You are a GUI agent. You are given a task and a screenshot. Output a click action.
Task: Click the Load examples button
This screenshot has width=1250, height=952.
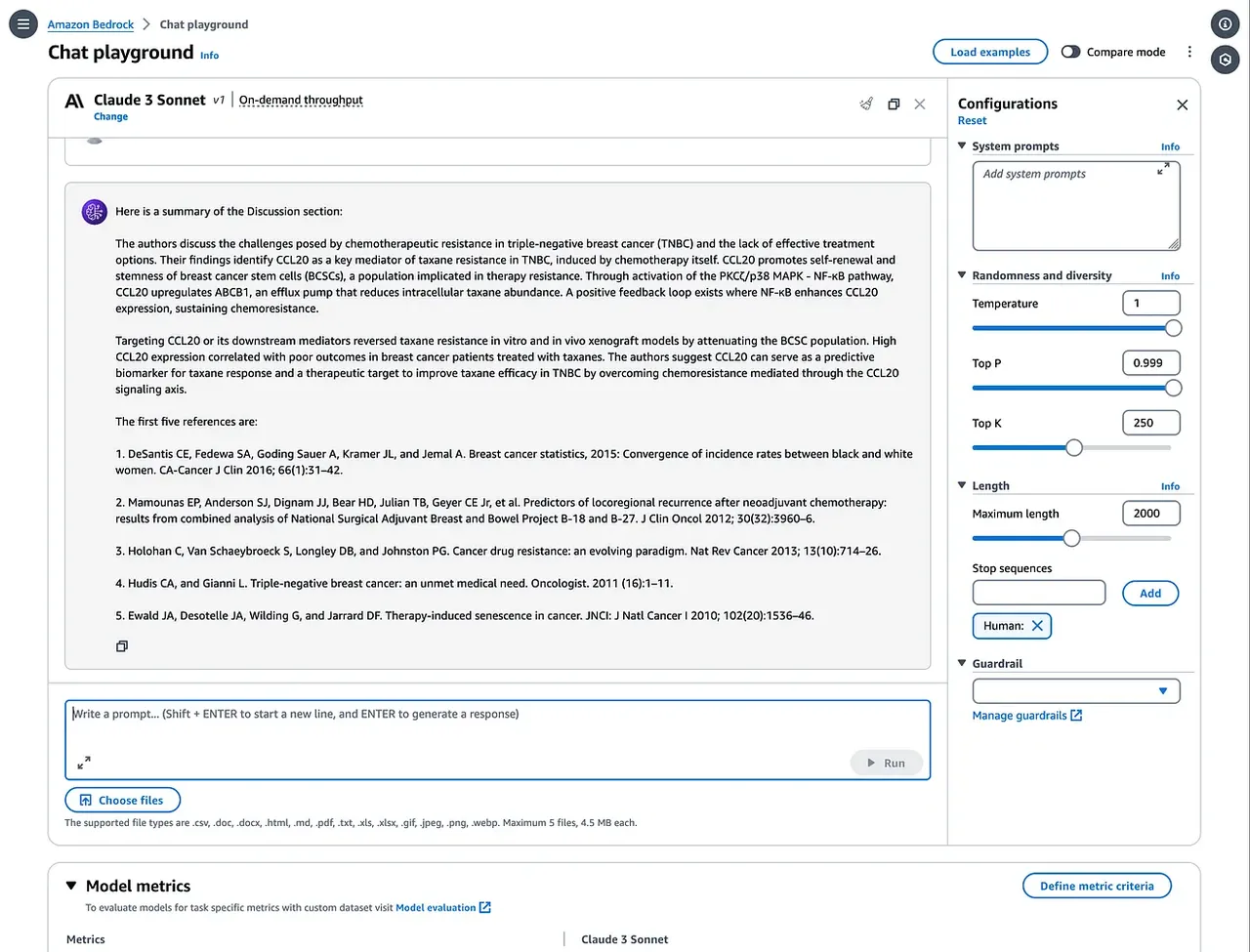pyautogui.click(x=990, y=52)
